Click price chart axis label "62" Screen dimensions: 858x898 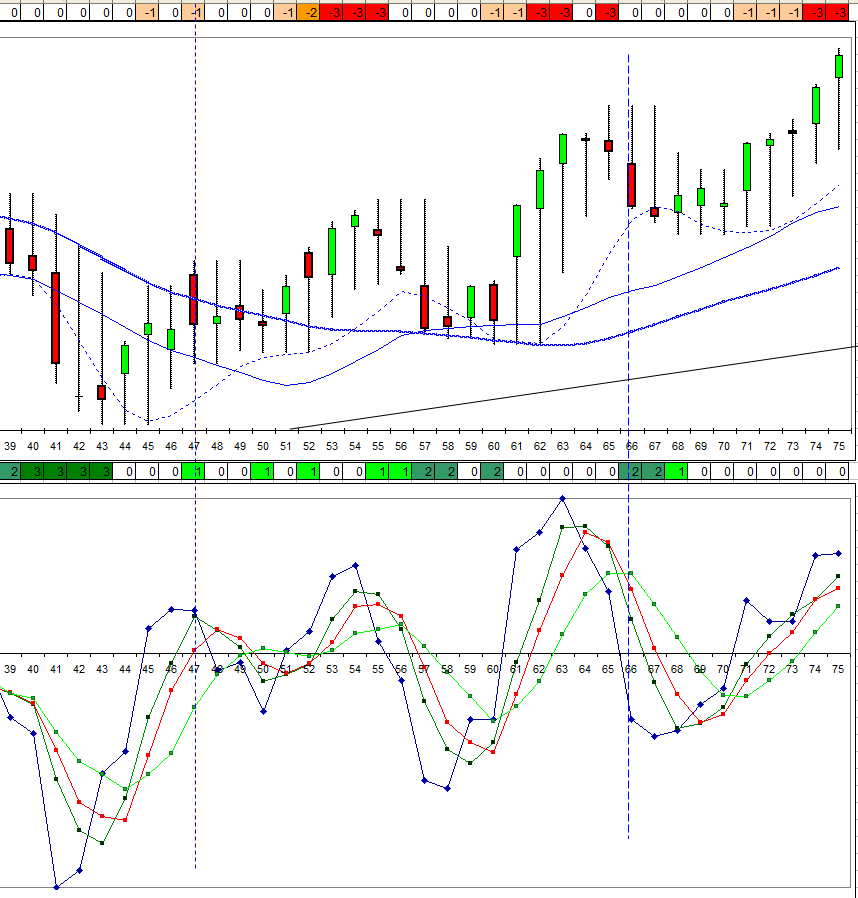tap(540, 446)
